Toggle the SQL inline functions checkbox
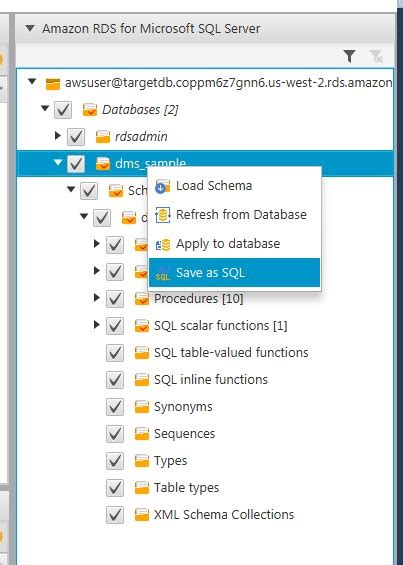 tap(115, 380)
